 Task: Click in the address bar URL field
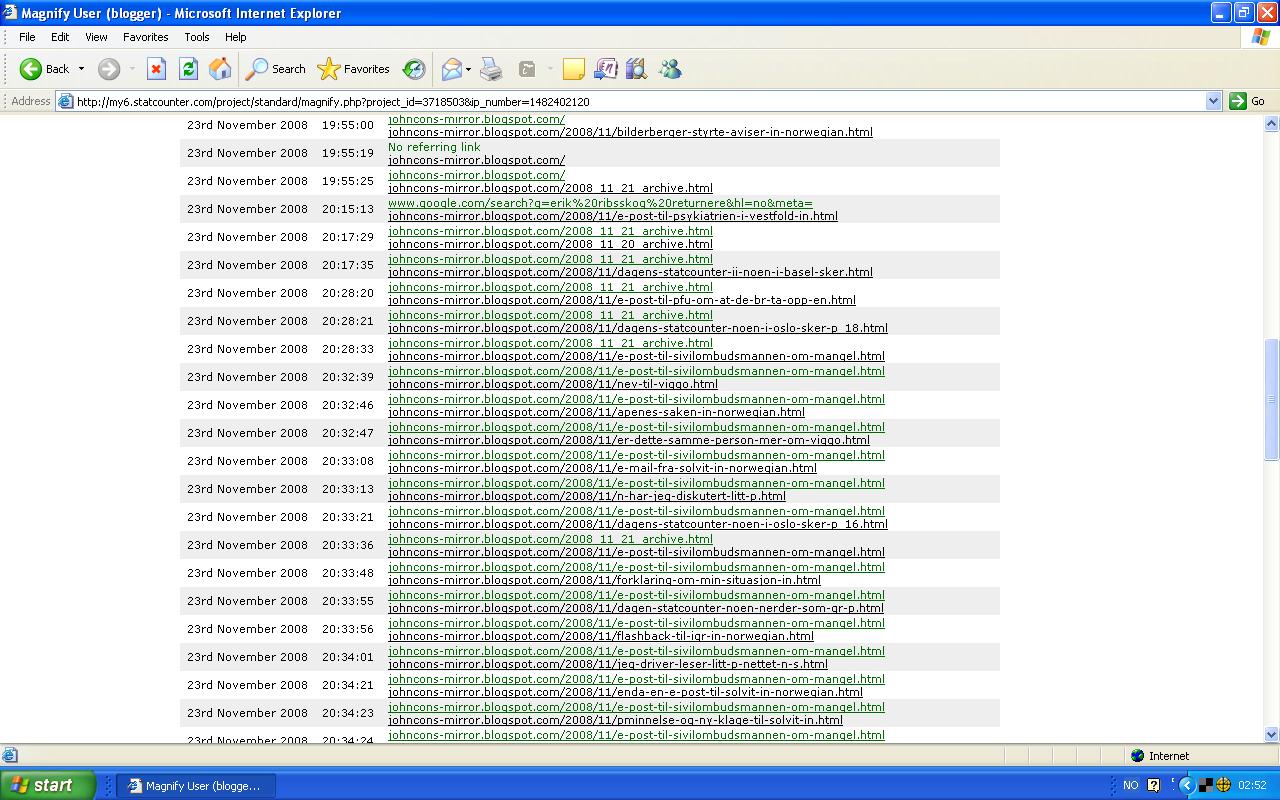[x=638, y=101]
